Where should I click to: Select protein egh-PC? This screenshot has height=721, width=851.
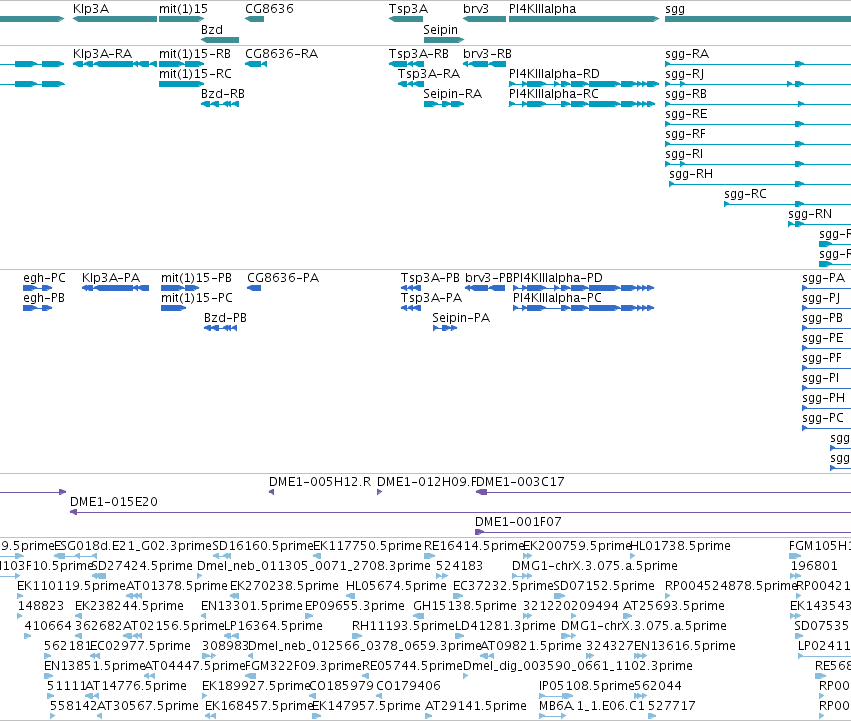tap(37, 288)
